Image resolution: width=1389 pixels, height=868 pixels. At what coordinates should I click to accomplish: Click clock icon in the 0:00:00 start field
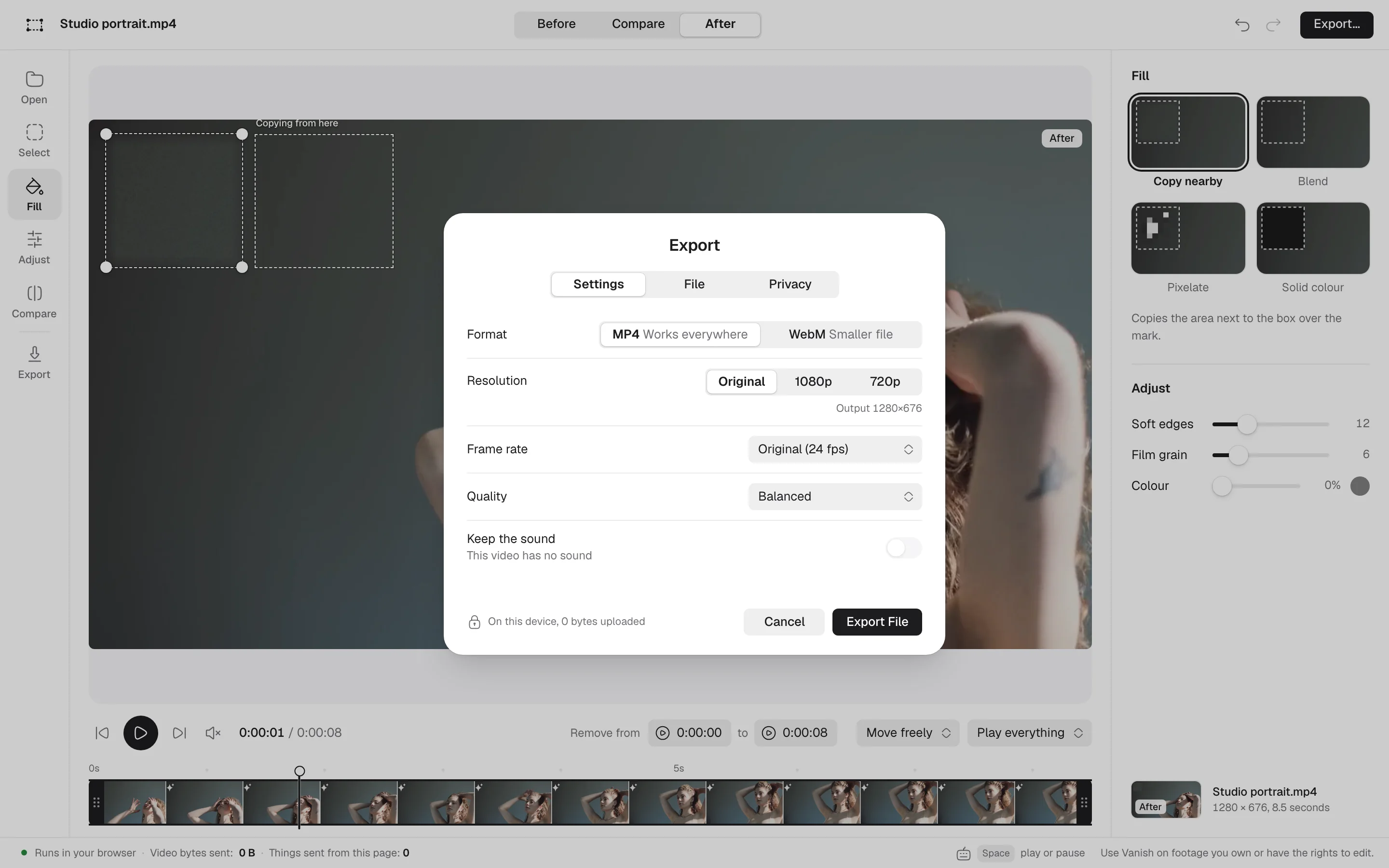coord(662,732)
